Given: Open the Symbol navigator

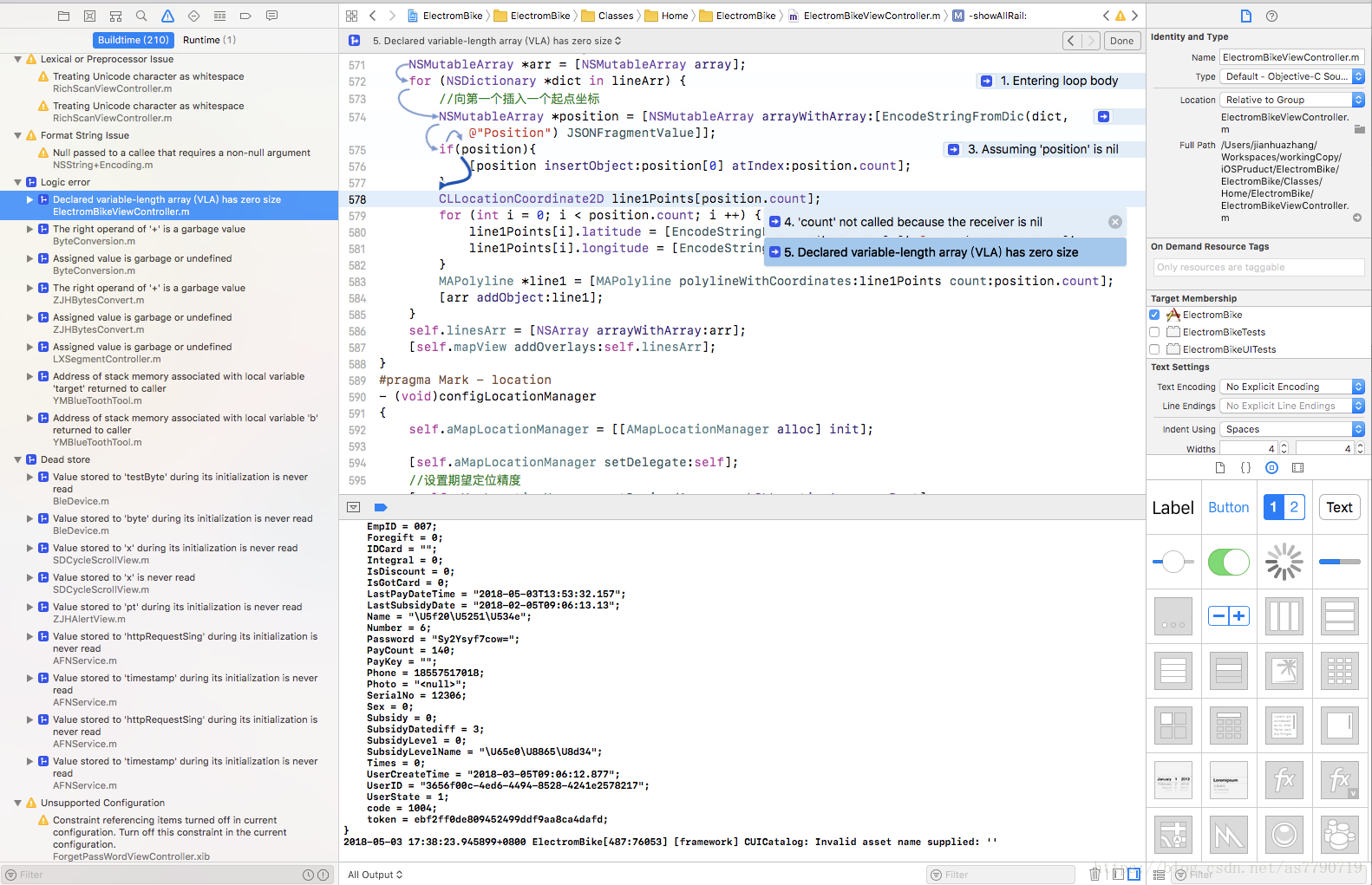Looking at the screenshot, I should (x=115, y=16).
